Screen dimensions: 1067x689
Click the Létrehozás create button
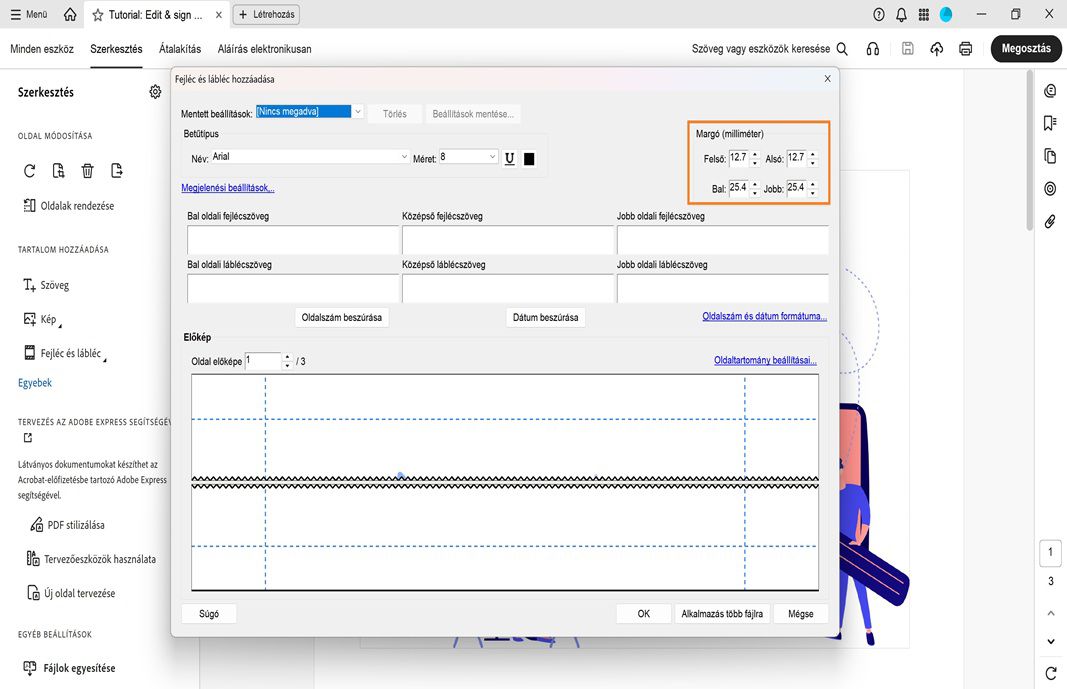pos(266,14)
